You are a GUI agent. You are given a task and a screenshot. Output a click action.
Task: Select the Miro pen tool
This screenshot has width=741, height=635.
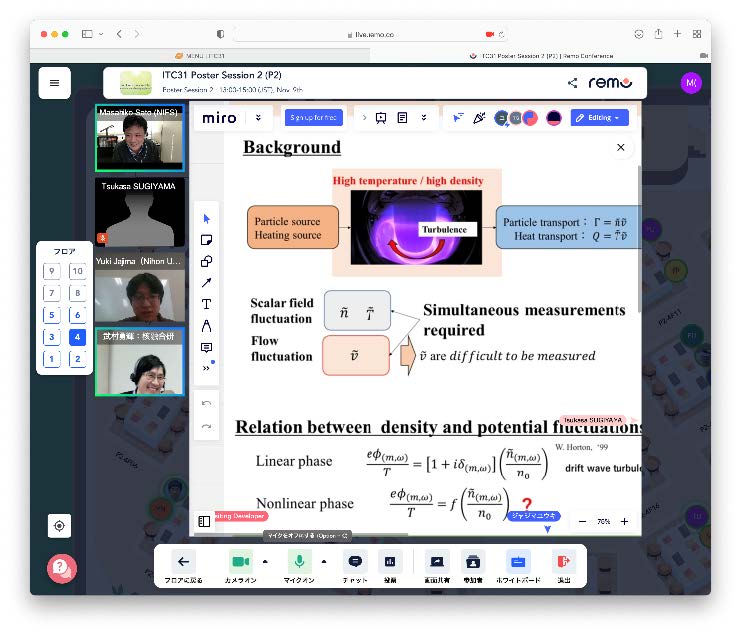[207, 326]
